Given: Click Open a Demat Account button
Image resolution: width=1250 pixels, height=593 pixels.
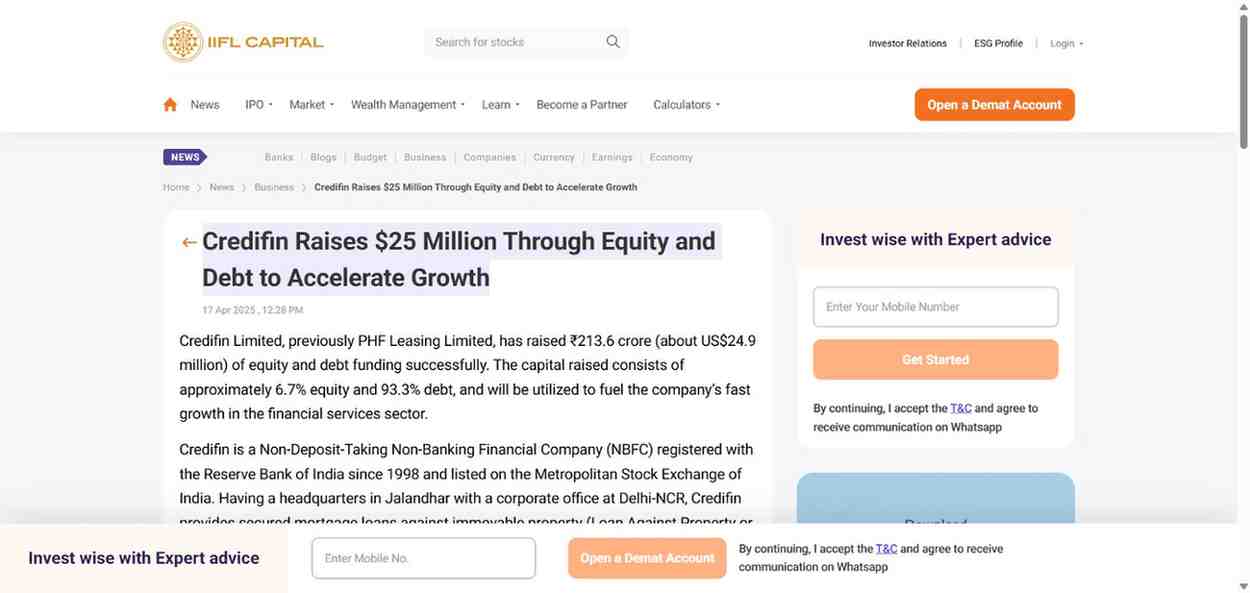Looking at the screenshot, I should [994, 104].
